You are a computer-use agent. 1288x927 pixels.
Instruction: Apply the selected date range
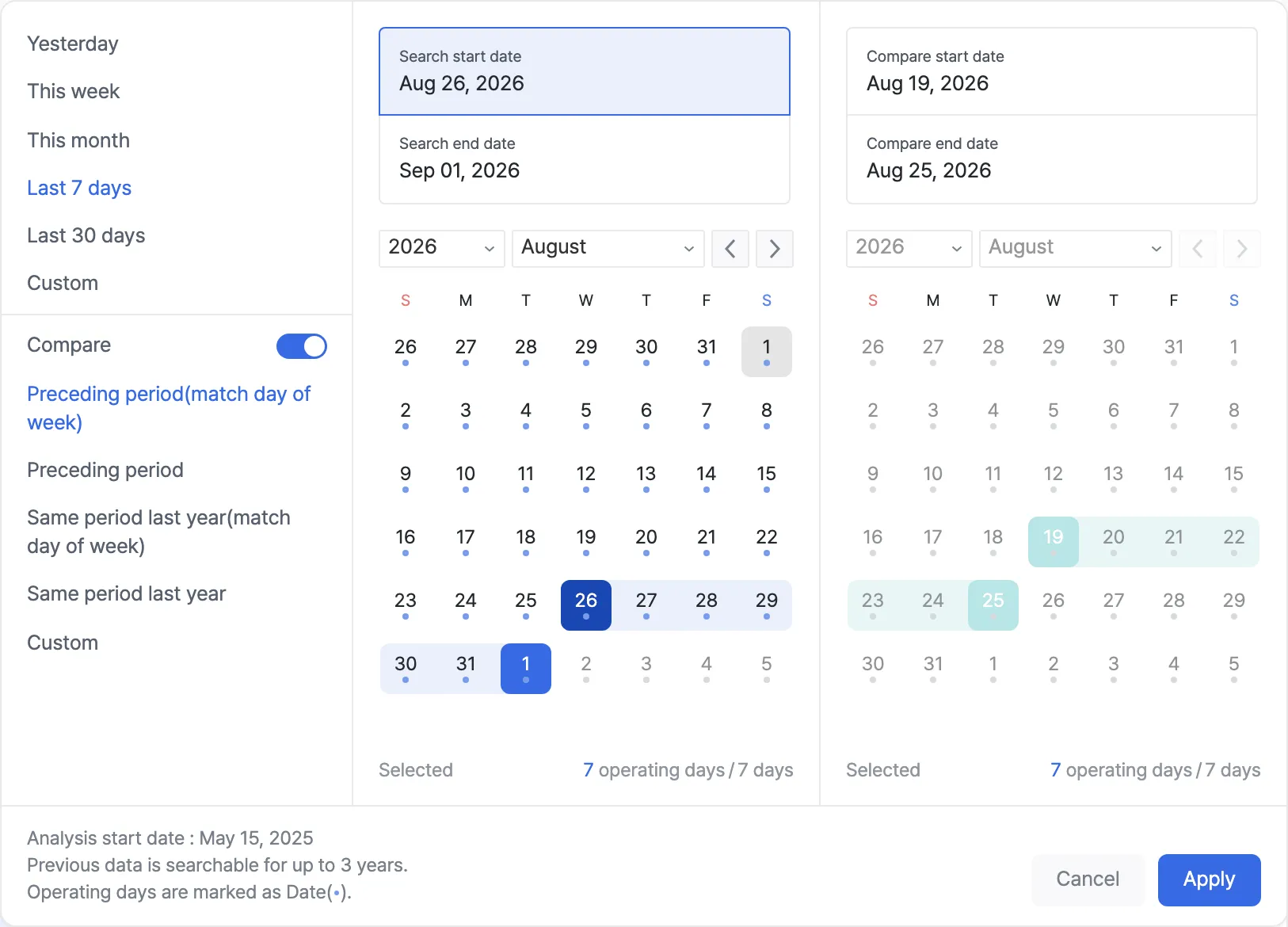[x=1210, y=879]
